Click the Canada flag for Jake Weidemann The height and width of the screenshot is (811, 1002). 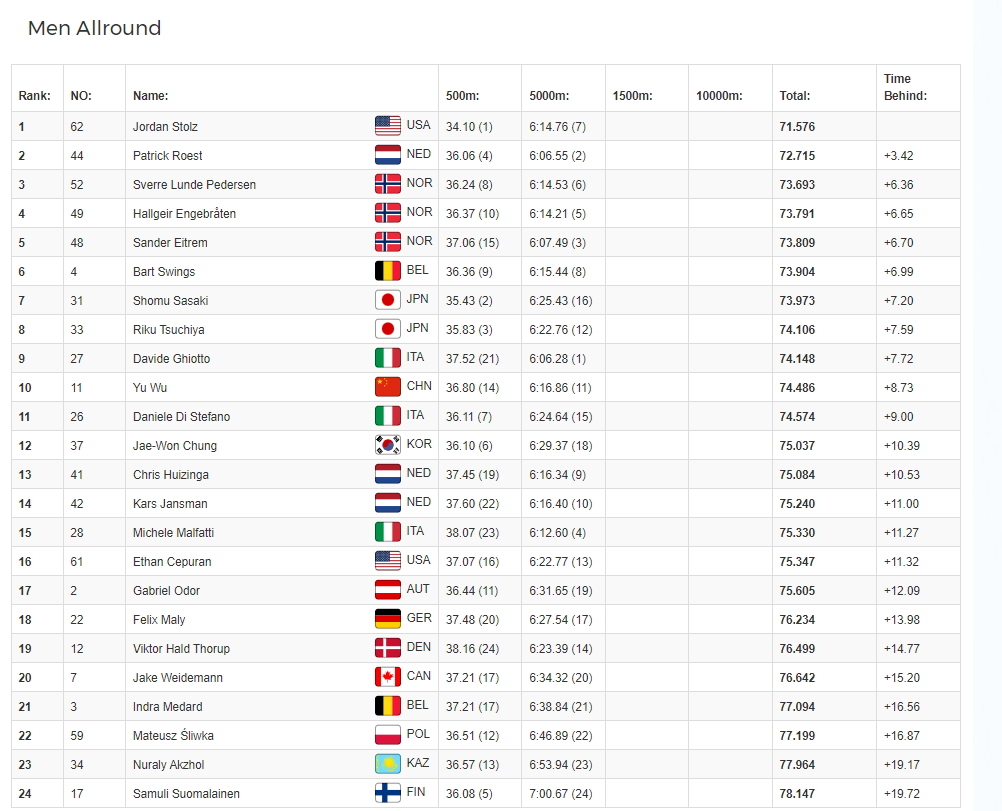coord(387,677)
